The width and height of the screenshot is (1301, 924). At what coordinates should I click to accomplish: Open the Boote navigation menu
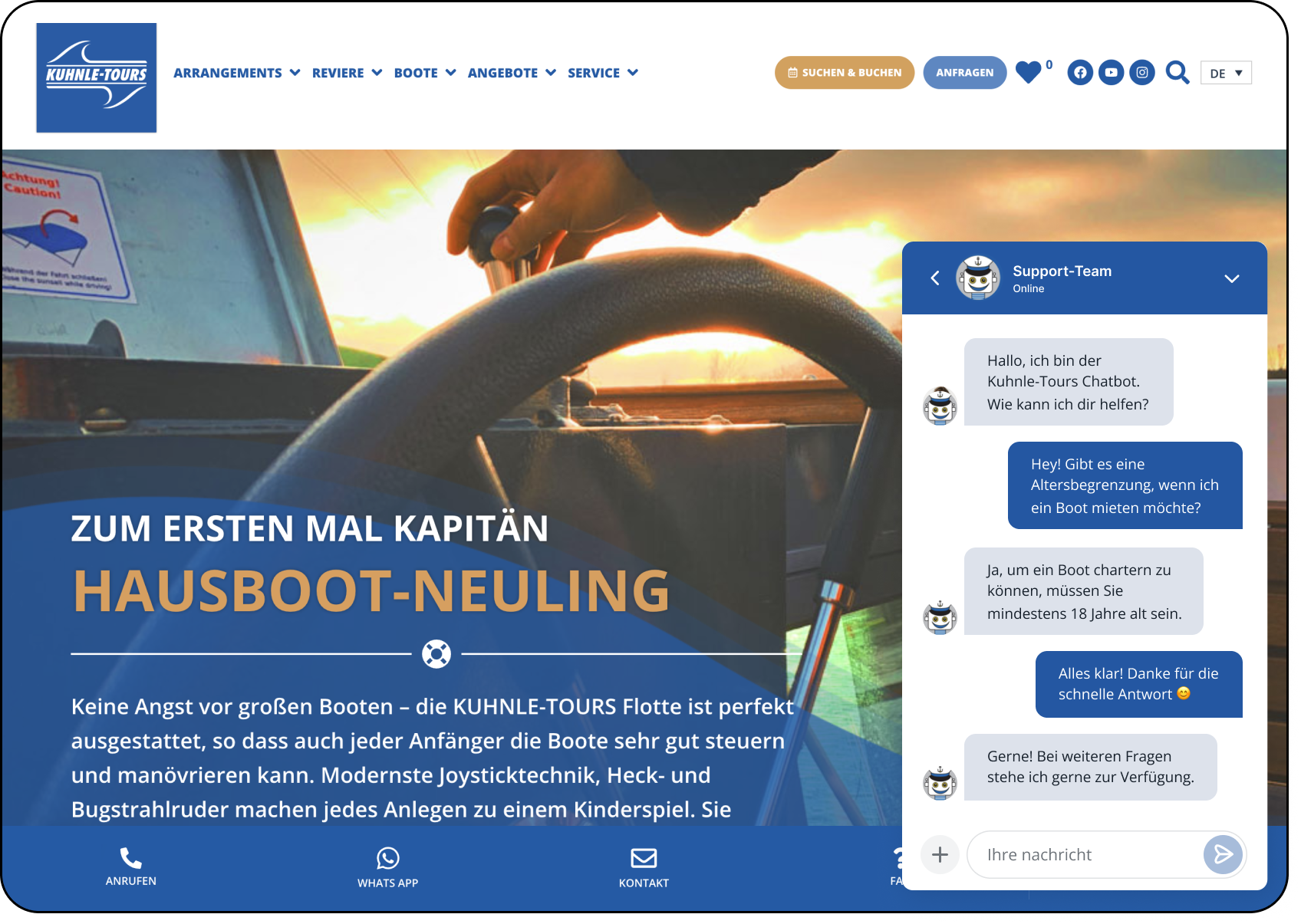coord(424,73)
